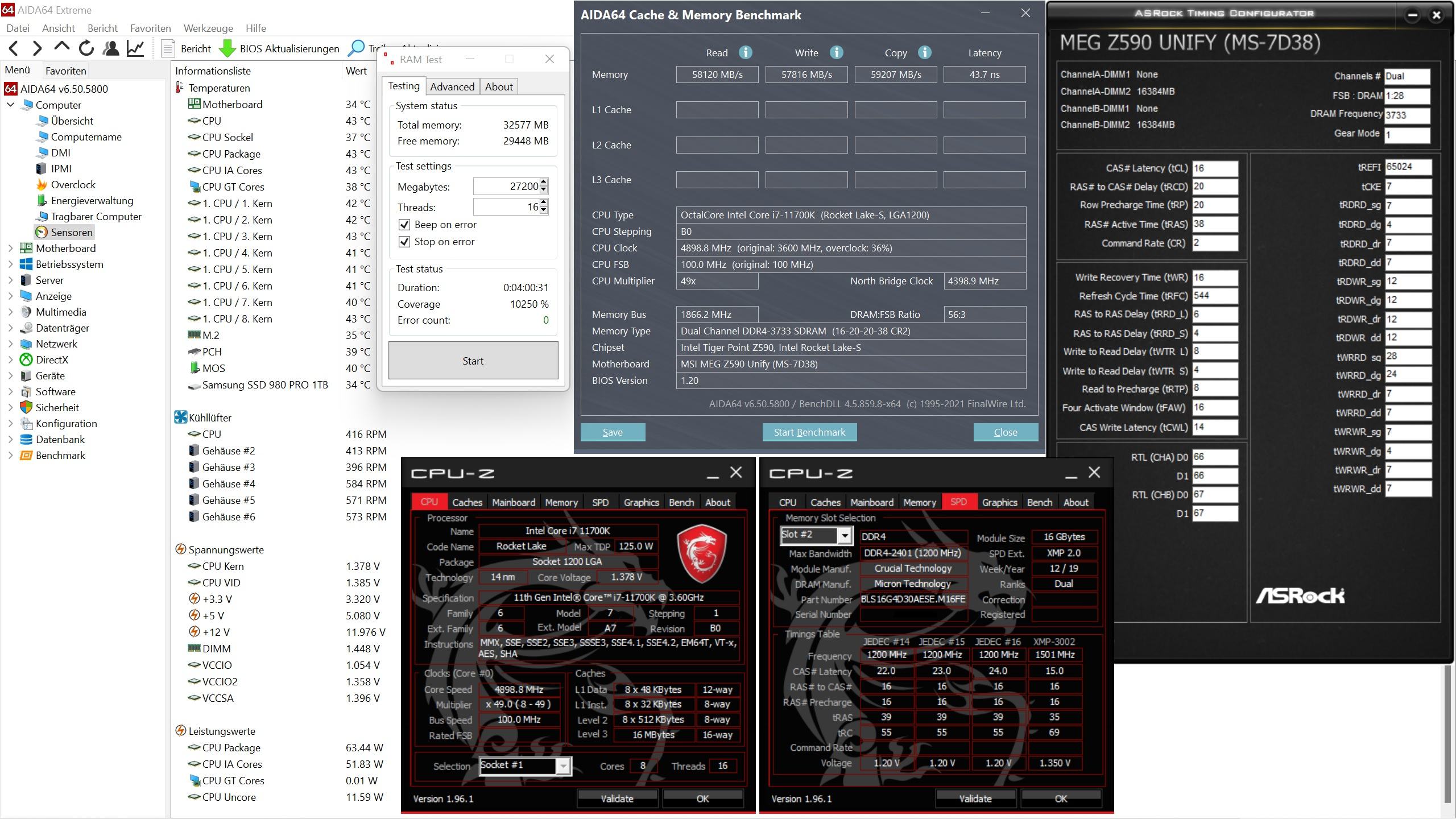
Task: Click the magnifier search icon in toolbar
Action: coord(356,48)
